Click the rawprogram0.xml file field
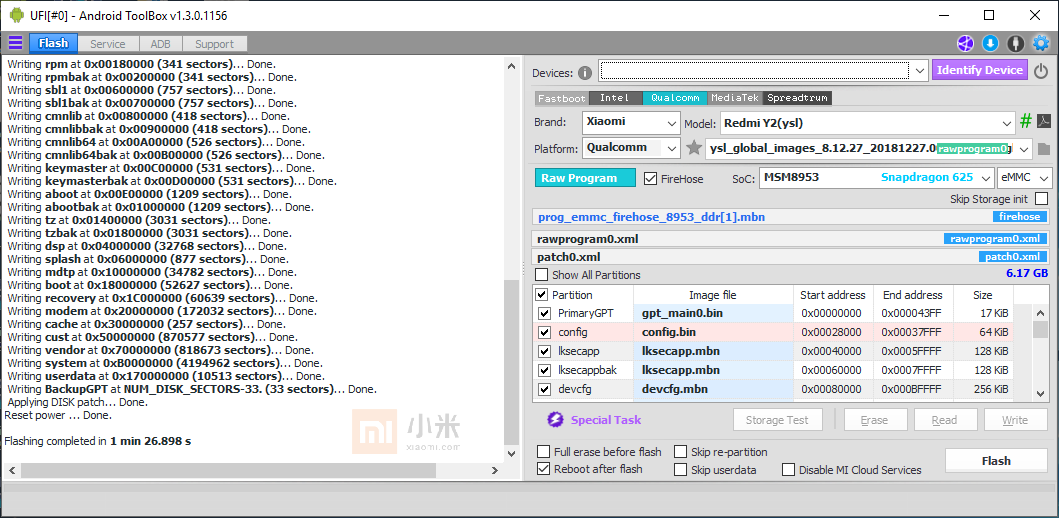Viewport: 1059px width, 518px height. (x=791, y=238)
